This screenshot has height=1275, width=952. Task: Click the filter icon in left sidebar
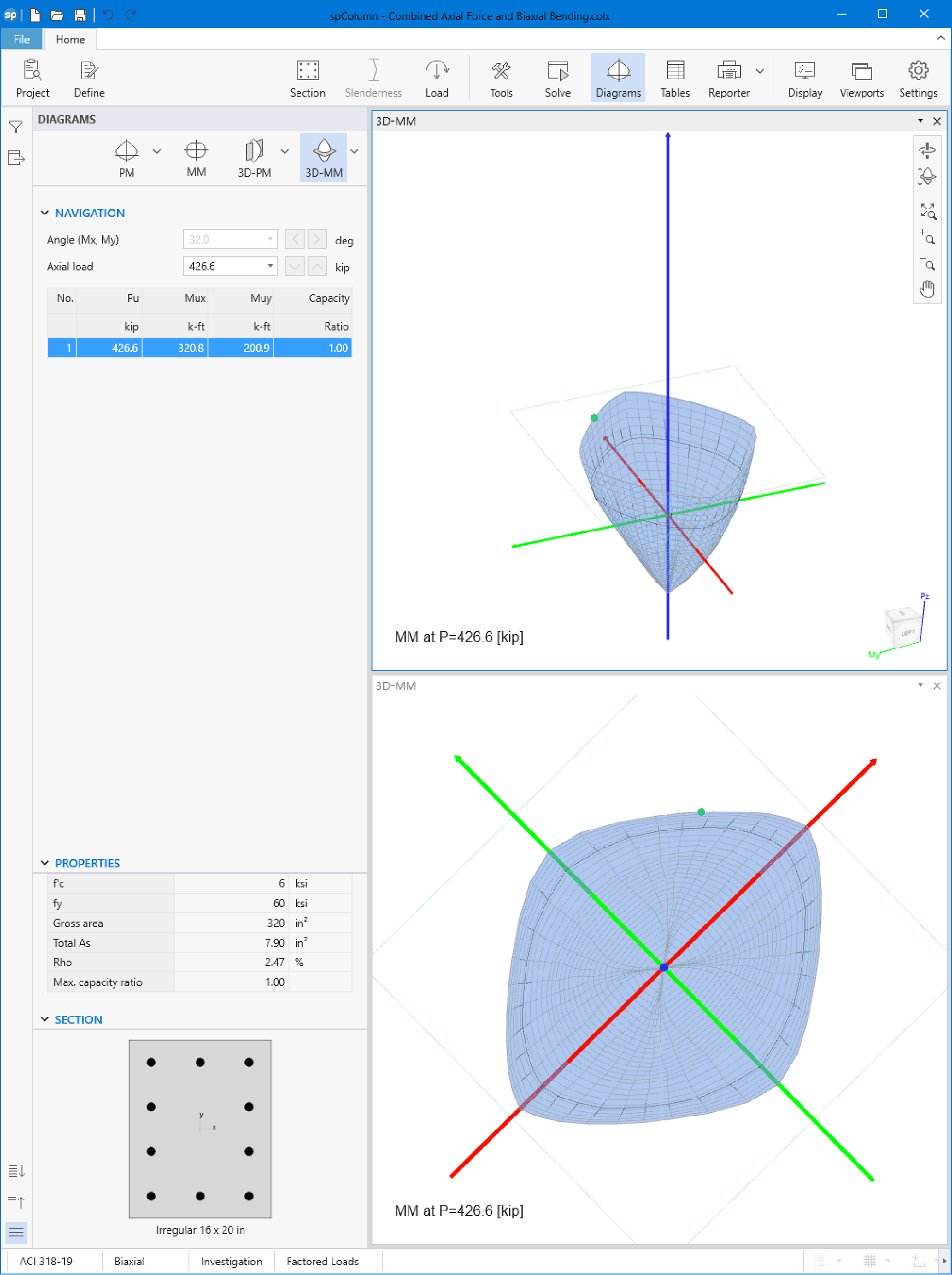tap(16, 127)
